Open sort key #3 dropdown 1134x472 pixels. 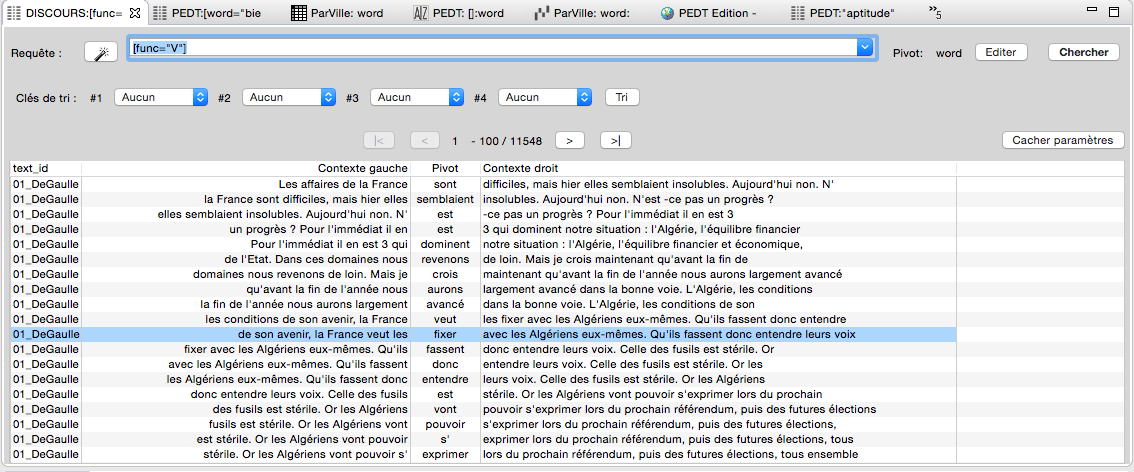click(x=417, y=97)
